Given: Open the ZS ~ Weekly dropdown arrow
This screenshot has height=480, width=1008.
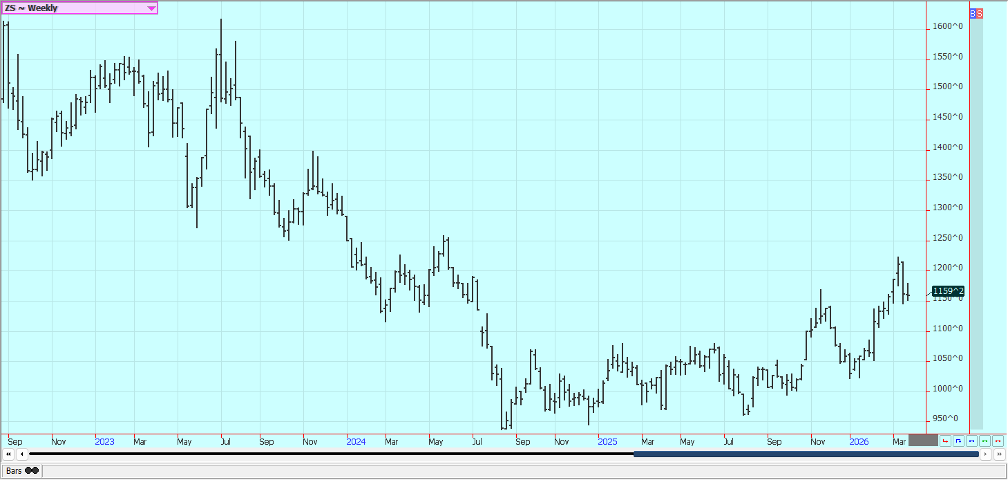Looking at the screenshot, I should pos(151,8).
